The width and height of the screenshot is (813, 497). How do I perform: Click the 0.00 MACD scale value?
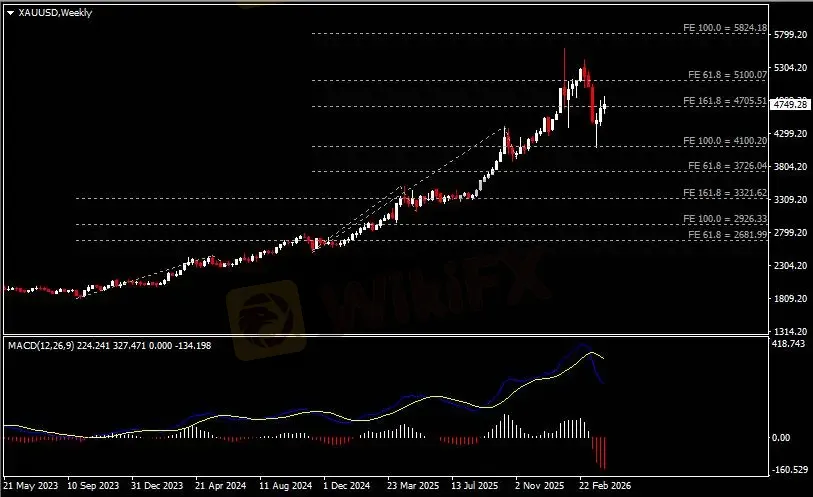click(781, 438)
